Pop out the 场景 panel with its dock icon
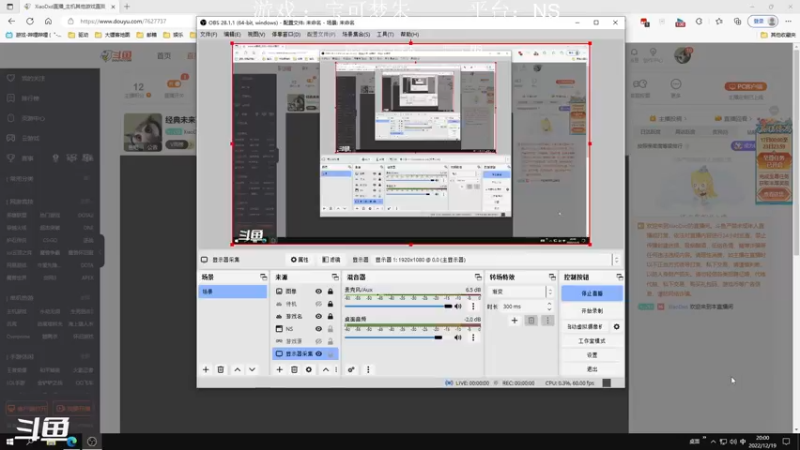 coord(263,277)
